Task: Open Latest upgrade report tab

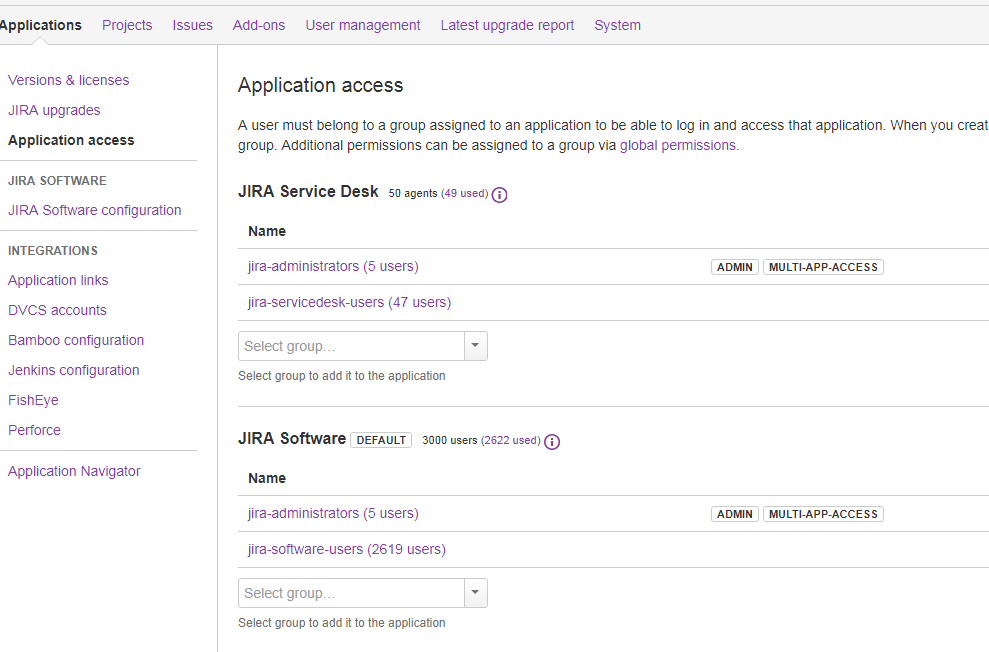Action: click(x=507, y=25)
